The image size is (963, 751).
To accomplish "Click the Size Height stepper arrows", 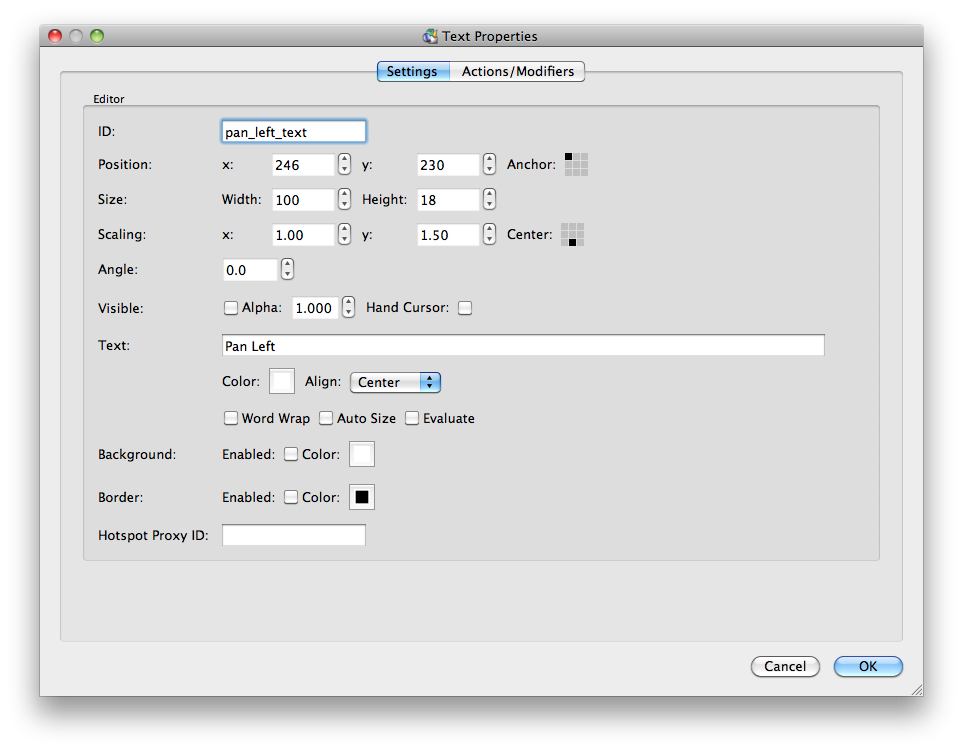I will pos(489,200).
